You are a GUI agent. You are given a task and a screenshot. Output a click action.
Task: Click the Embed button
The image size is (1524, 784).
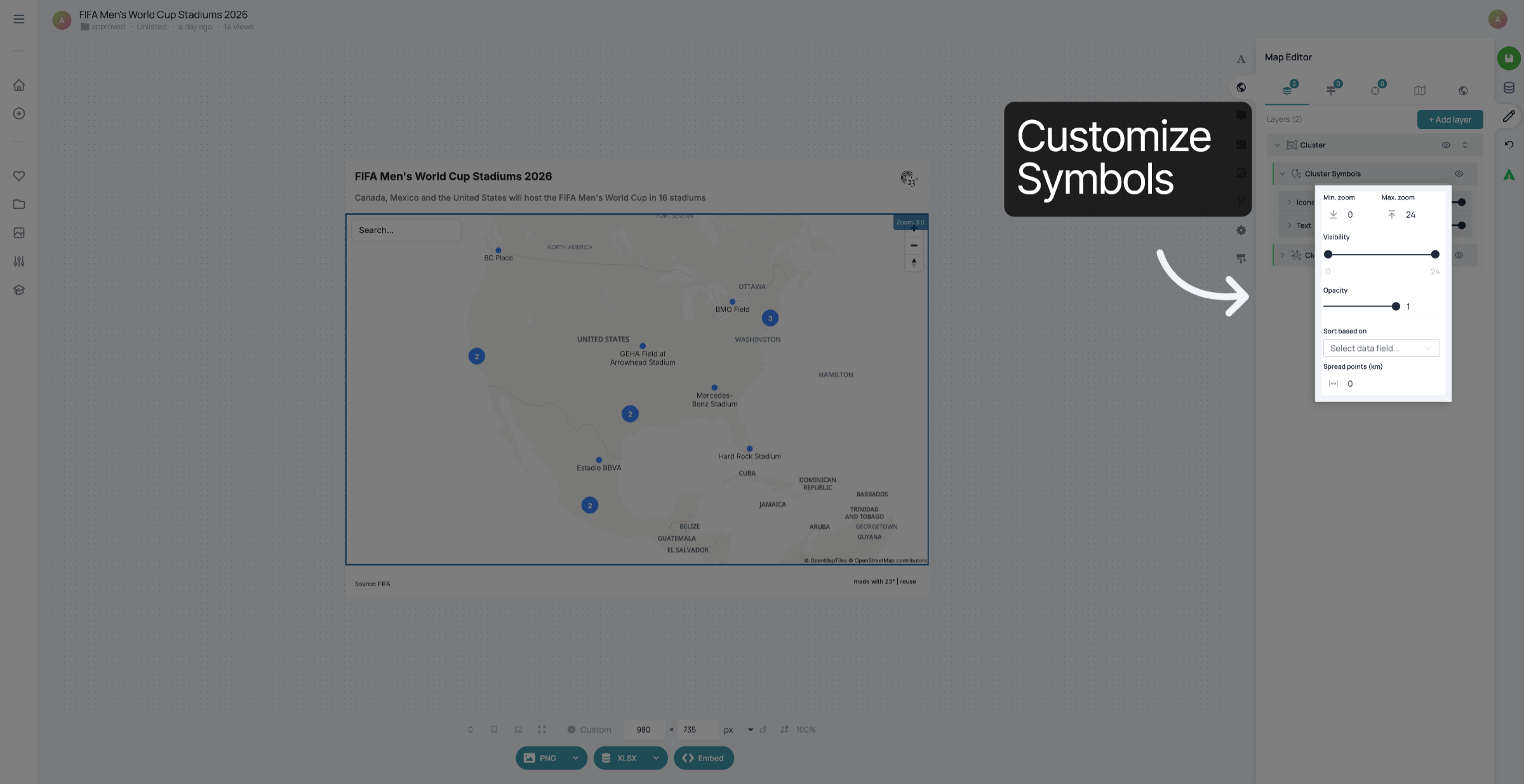coord(704,758)
